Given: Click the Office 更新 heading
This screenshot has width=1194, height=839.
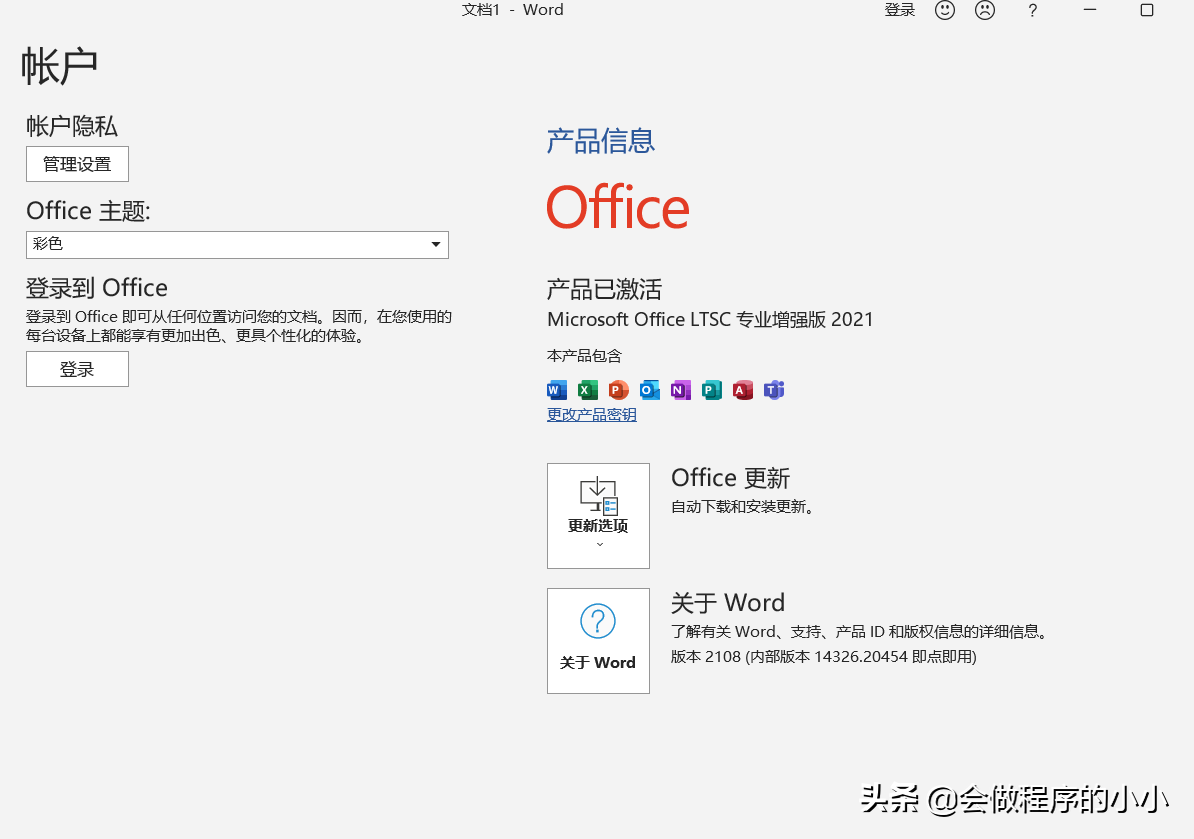Looking at the screenshot, I should (x=730, y=478).
